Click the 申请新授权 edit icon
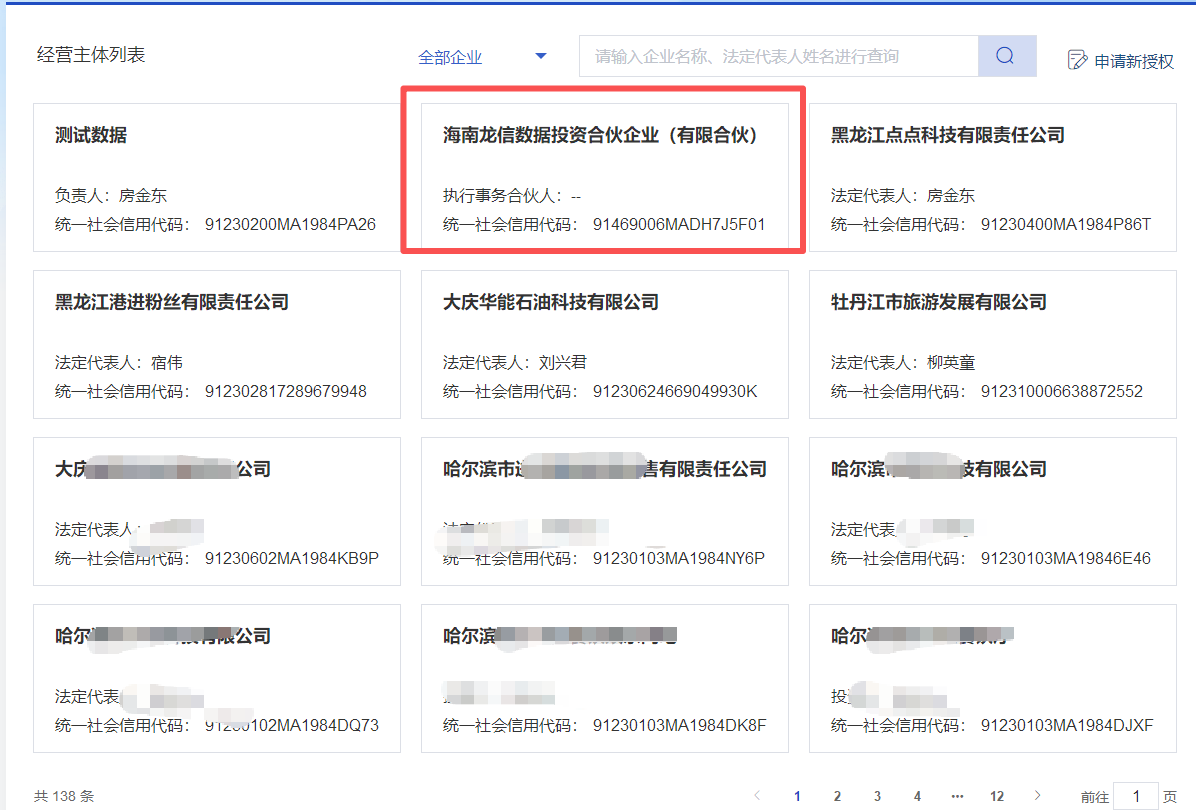1196x810 pixels. click(x=1077, y=60)
